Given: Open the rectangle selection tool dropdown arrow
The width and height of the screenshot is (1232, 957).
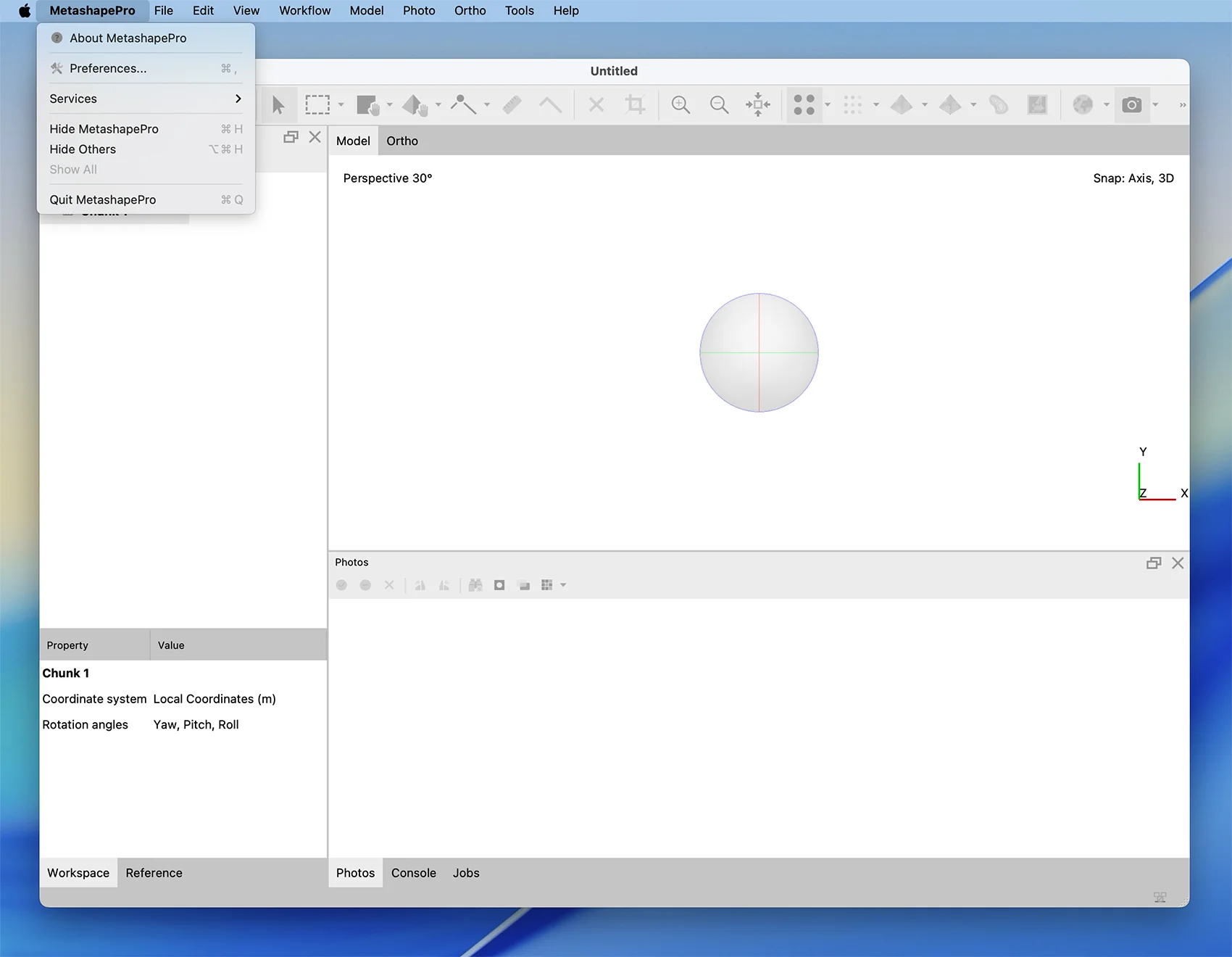Looking at the screenshot, I should coord(341,105).
